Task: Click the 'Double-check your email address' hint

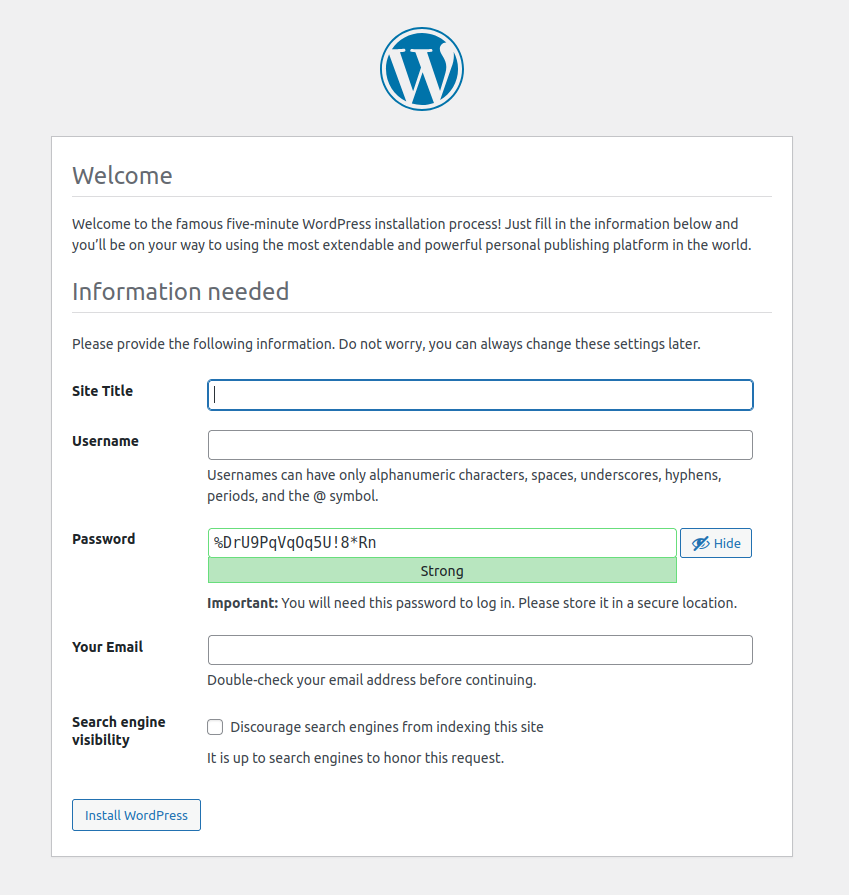Action: 371,680
